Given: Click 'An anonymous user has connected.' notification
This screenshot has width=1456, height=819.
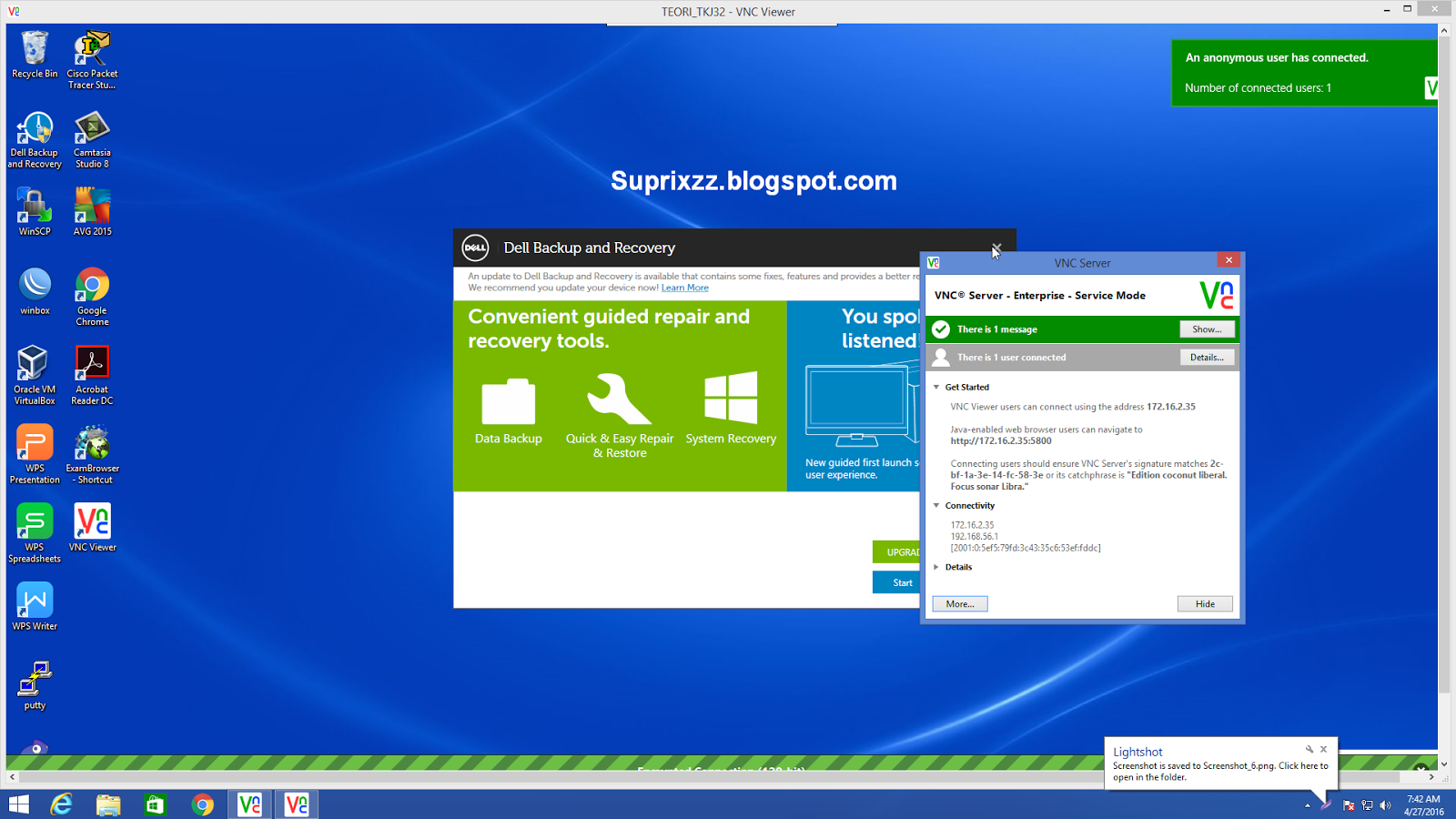Looking at the screenshot, I should tap(1277, 57).
